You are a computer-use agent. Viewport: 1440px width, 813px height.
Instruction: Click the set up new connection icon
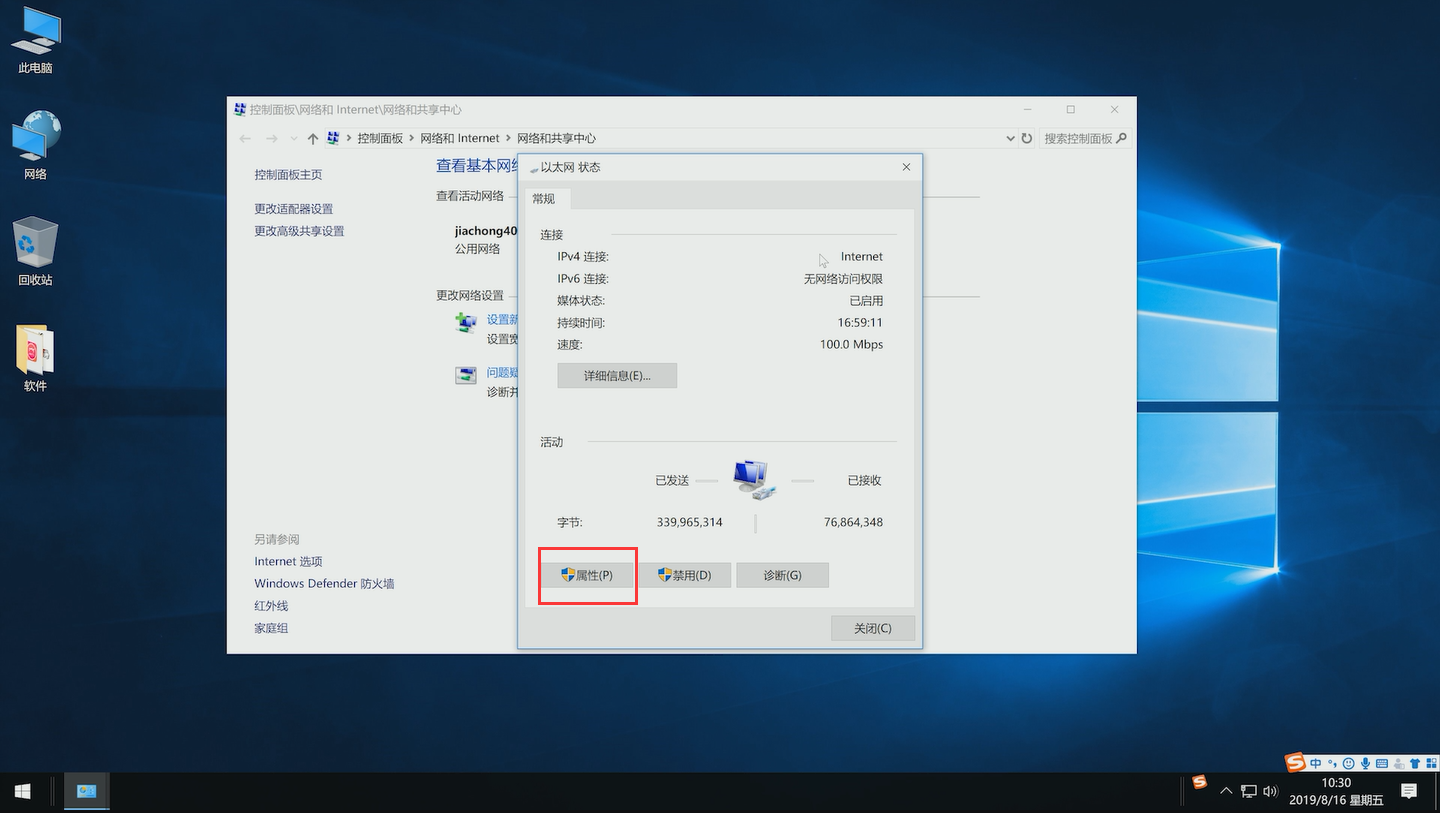click(466, 322)
